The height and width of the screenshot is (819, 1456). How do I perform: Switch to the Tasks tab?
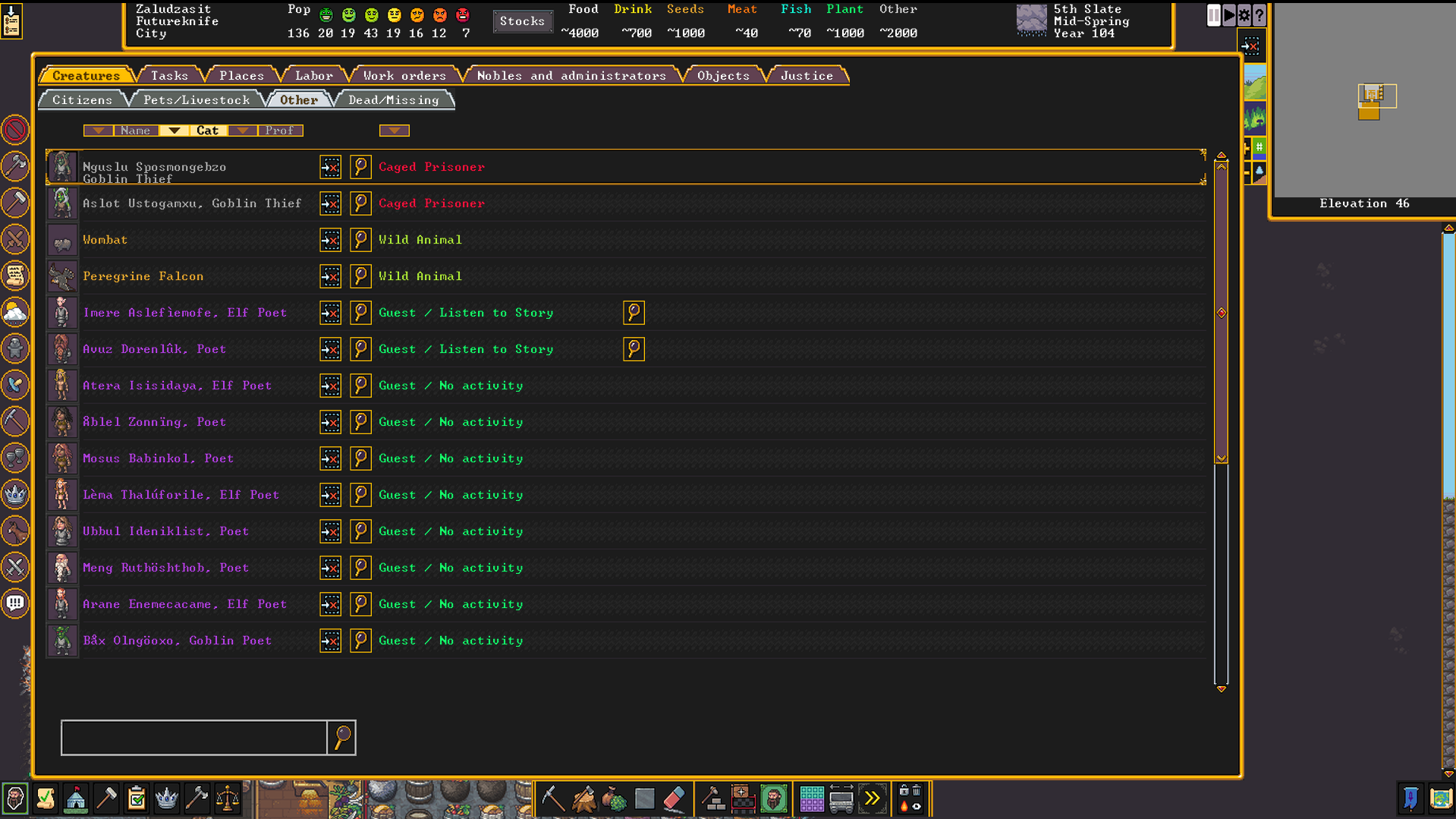point(169,75)
